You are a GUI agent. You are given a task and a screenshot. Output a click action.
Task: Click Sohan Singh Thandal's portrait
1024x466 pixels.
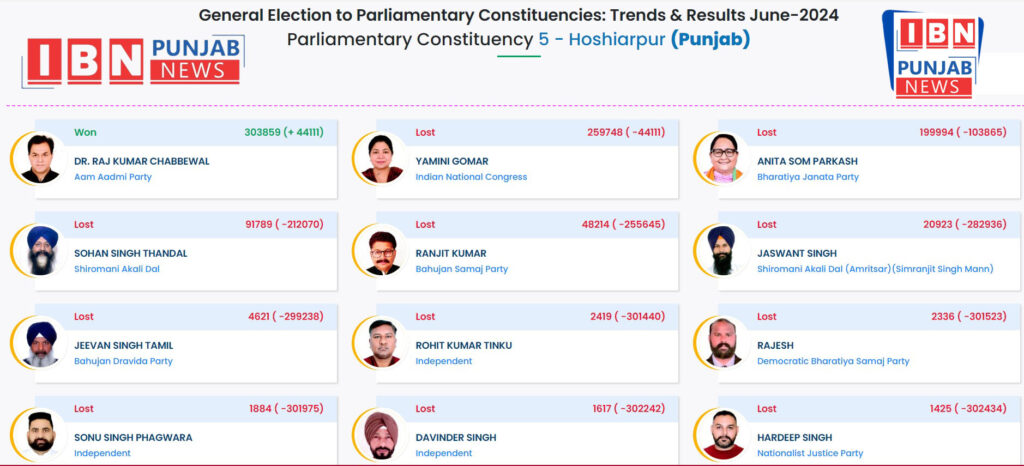[40, 250]
